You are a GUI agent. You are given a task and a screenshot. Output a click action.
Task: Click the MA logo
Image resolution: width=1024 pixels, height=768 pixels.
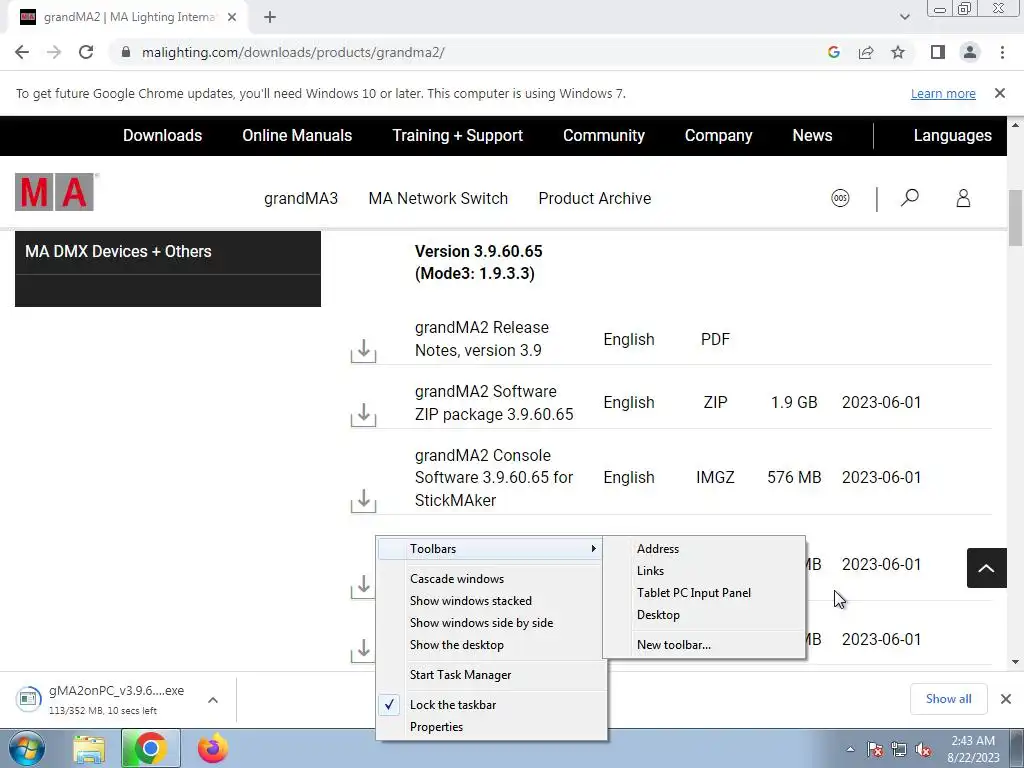click(x=55, y=192)
